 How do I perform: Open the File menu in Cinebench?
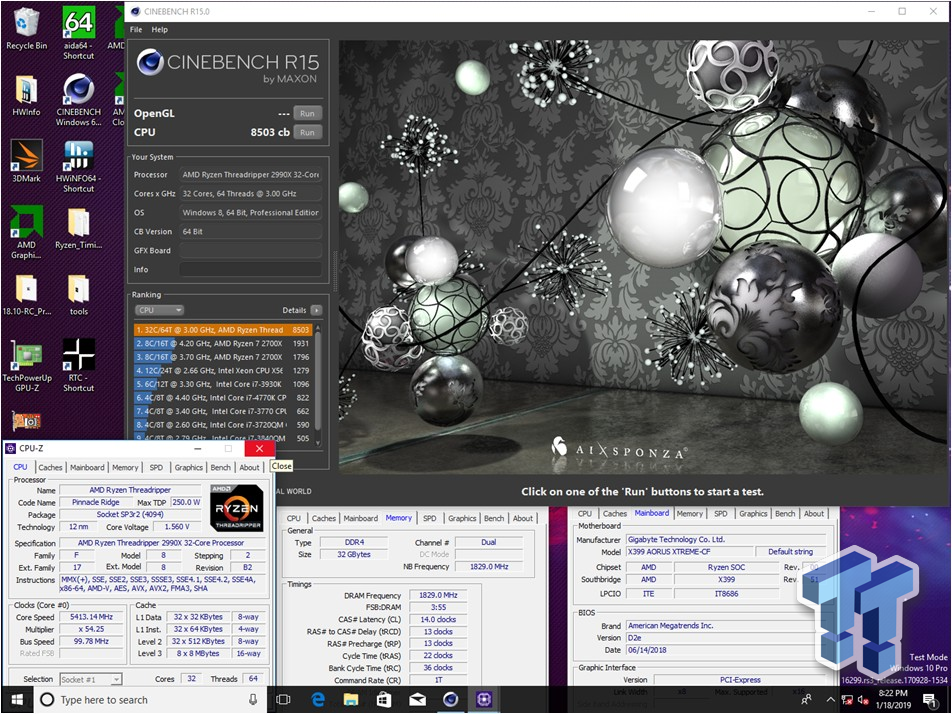136,29
